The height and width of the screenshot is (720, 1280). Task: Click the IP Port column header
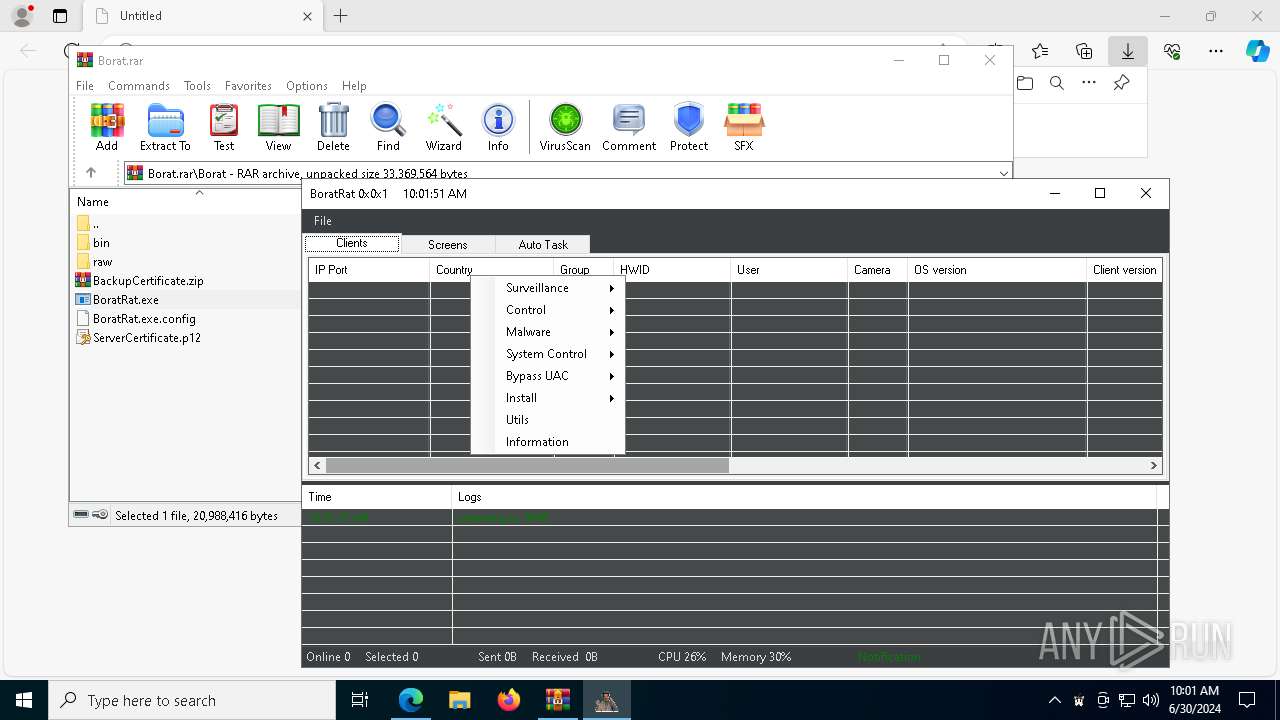(369, 270)
